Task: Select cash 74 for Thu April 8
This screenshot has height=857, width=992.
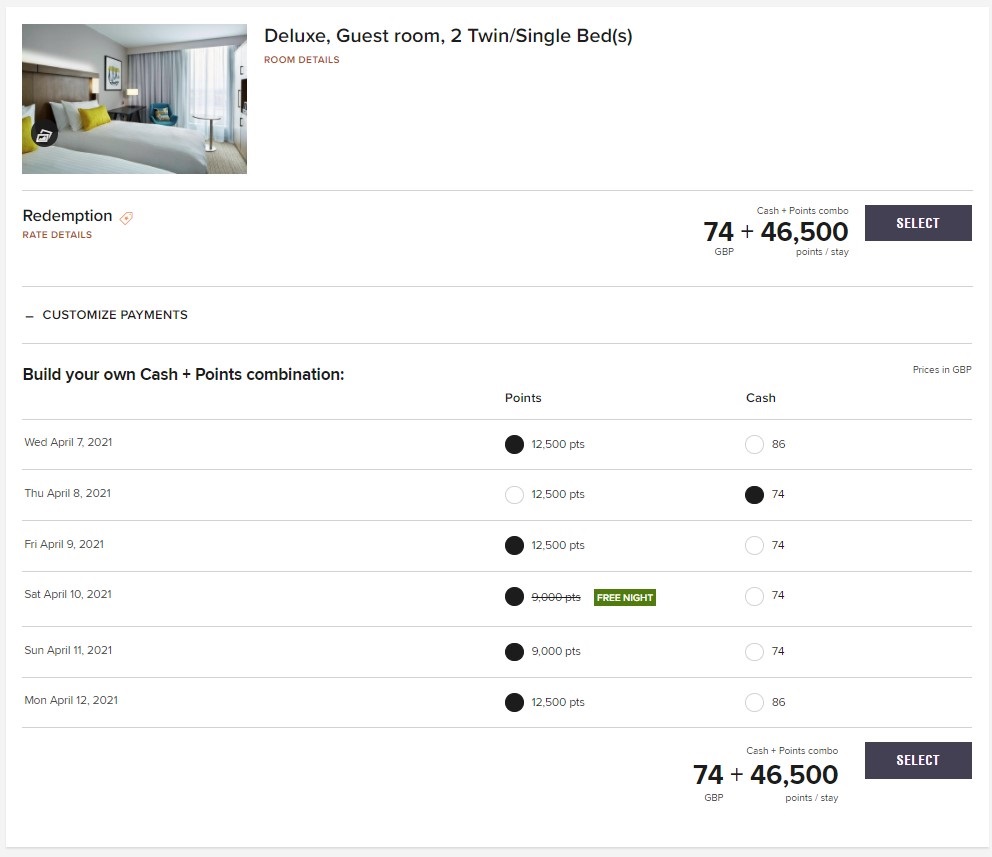Action: pyautogui.click(x=754, y=494)
